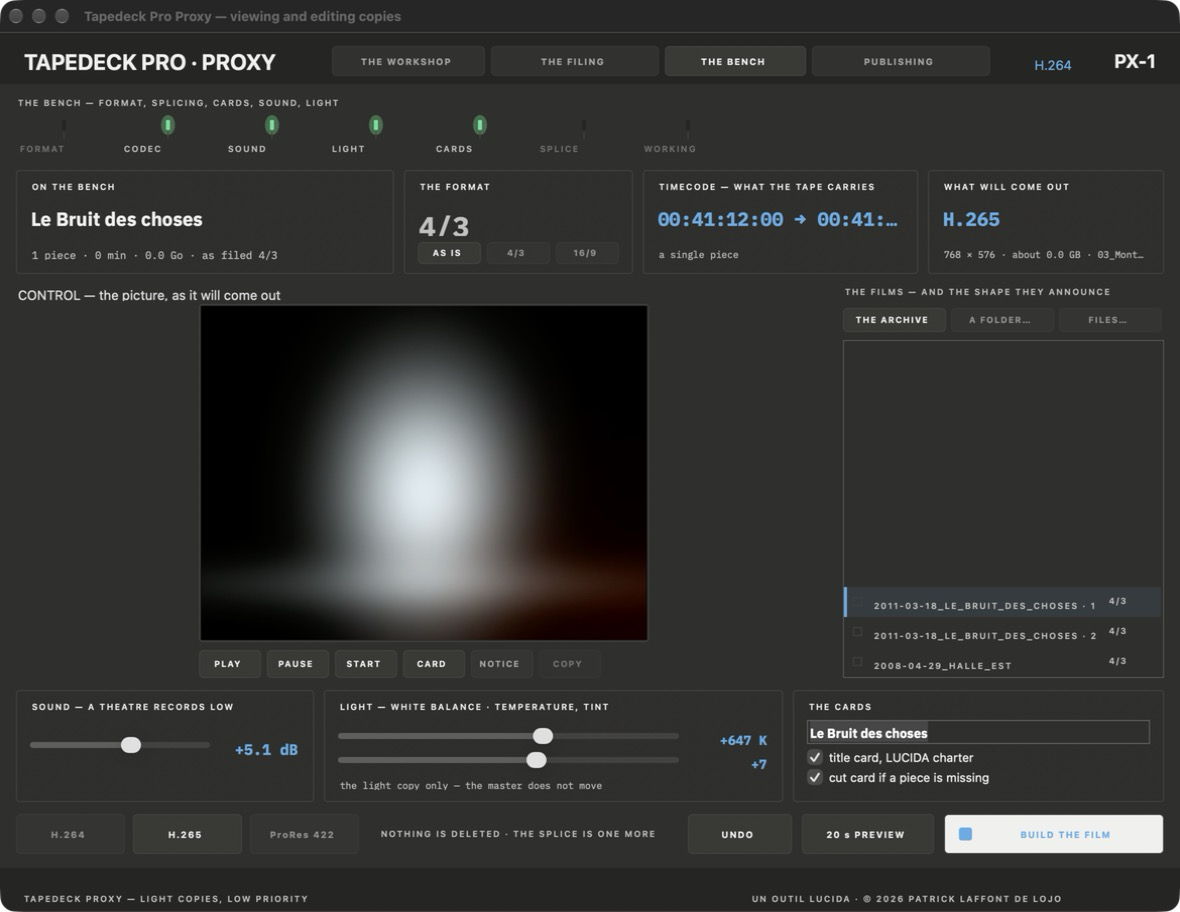This screenshot has width=1180, height=912.
Task: Toggle title card, LUCIDA charter checkbox
Action: pos(814,757)
